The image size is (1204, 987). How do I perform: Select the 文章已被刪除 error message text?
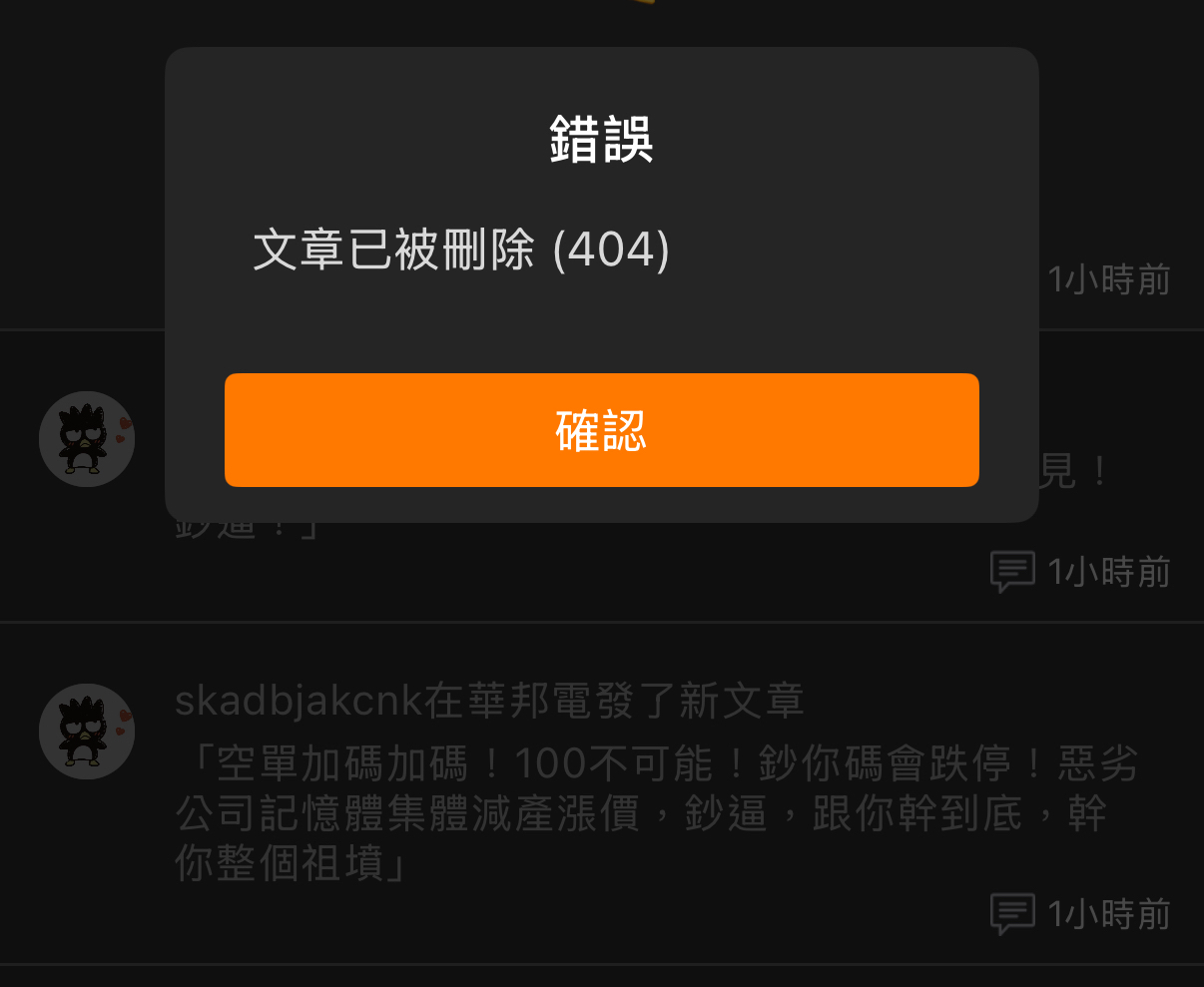tap(394, 248)
